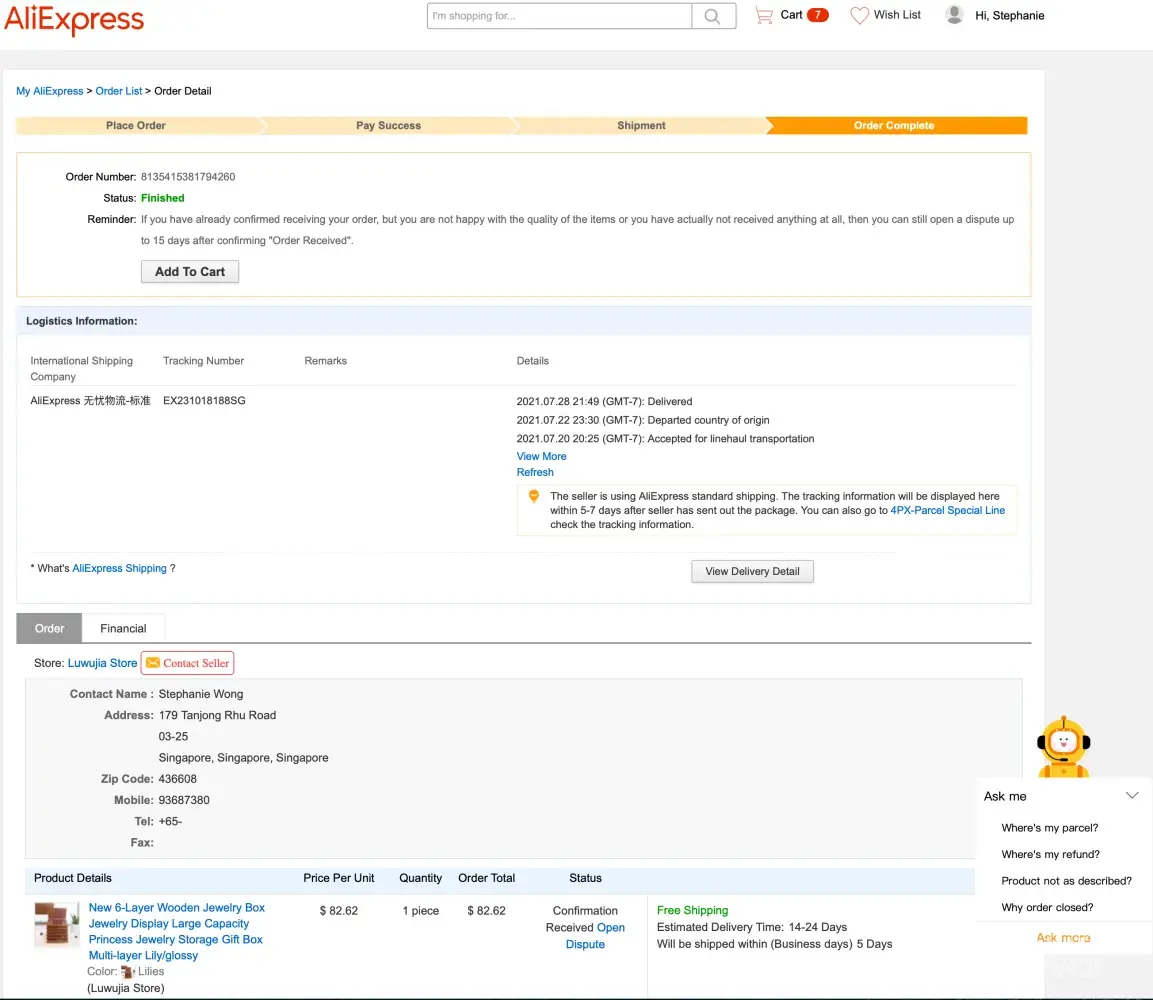Open the shopping cart icon

764,15
